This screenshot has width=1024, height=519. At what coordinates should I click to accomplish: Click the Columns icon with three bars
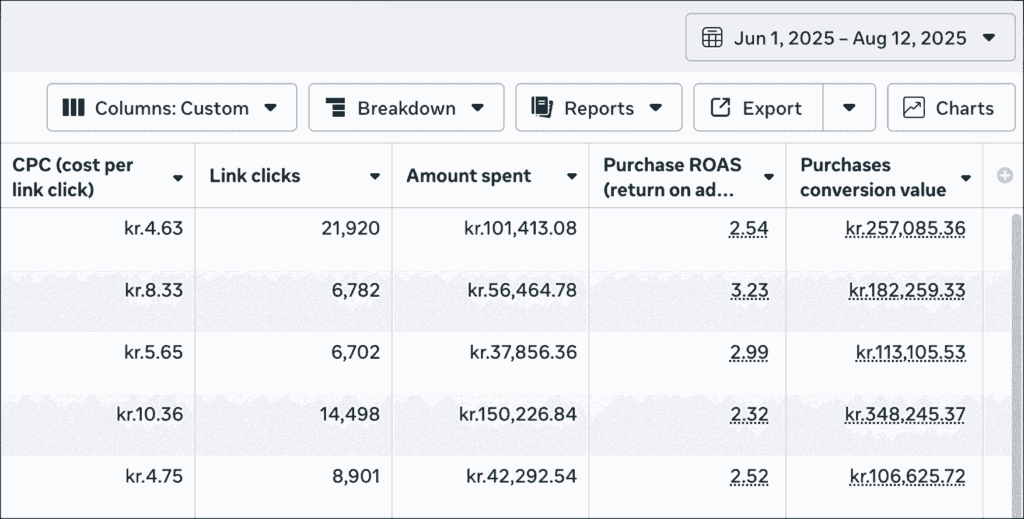73,108
